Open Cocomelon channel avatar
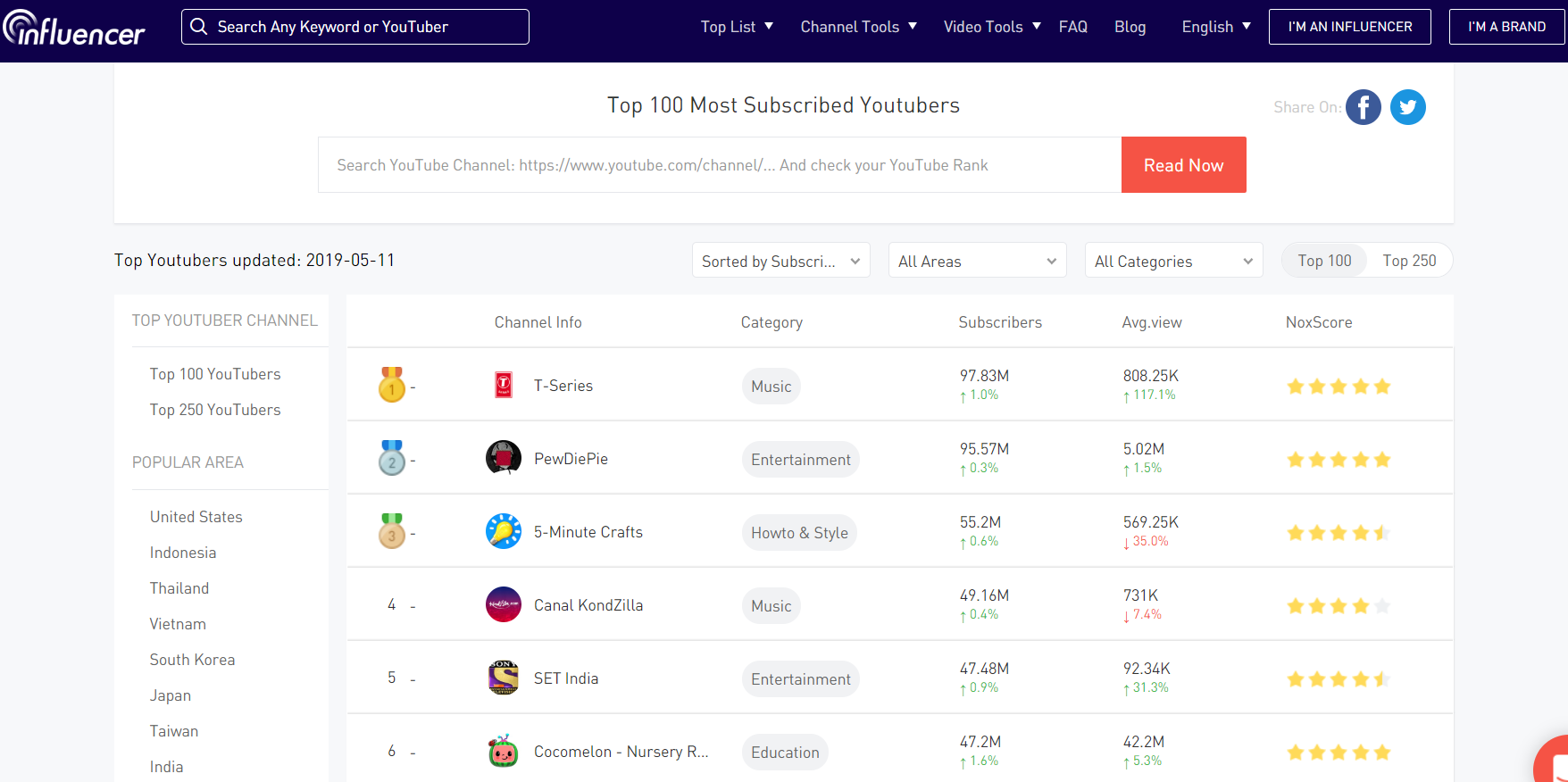 (x=504, y=751)
